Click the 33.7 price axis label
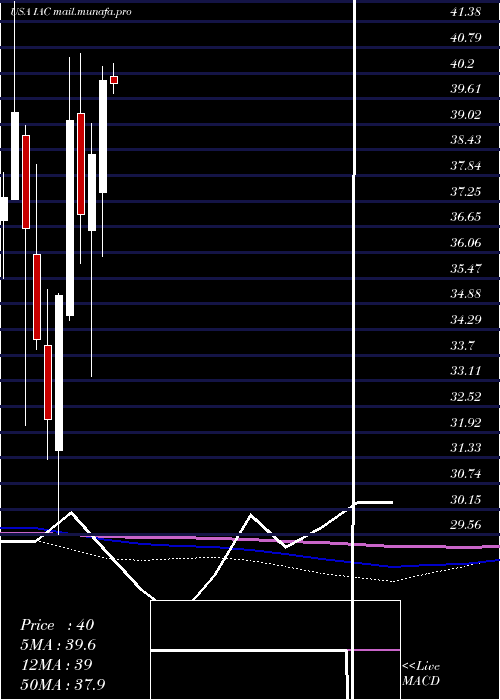This screenshot has height=700, width=500. tap(462, 345)
